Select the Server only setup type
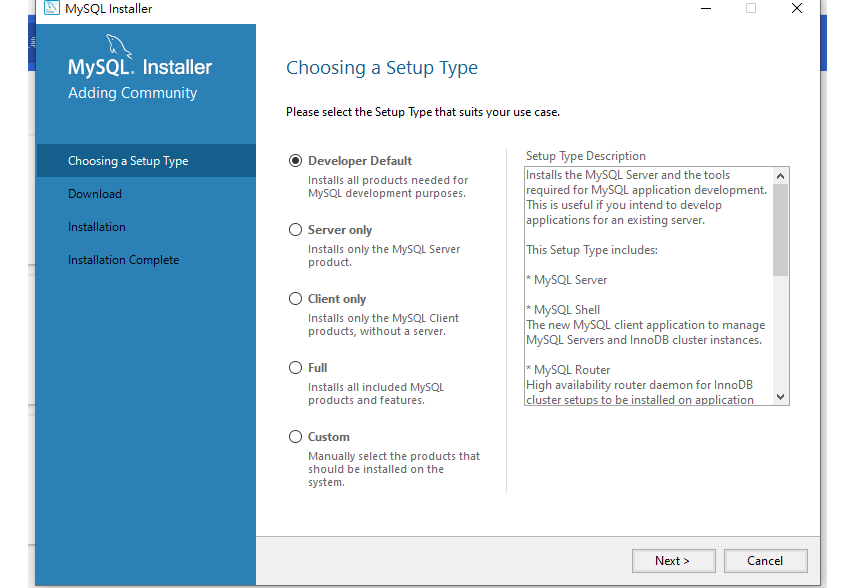 click(295, 230)
